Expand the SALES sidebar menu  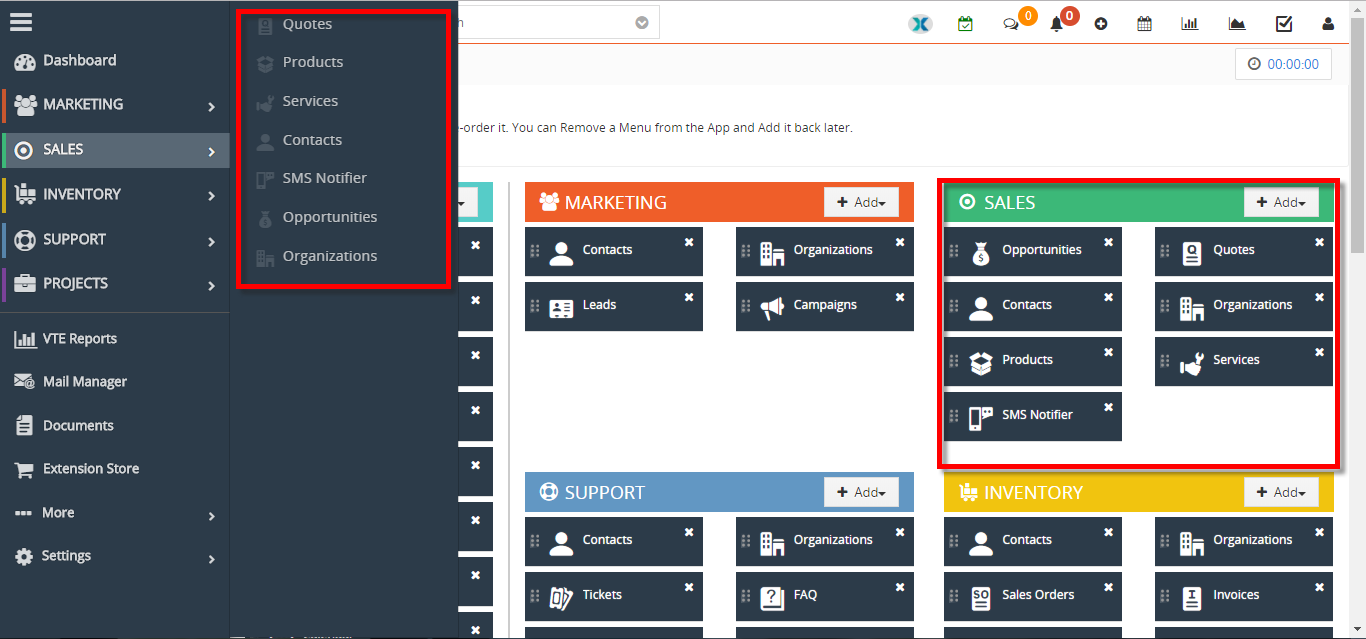pos(115,150)
